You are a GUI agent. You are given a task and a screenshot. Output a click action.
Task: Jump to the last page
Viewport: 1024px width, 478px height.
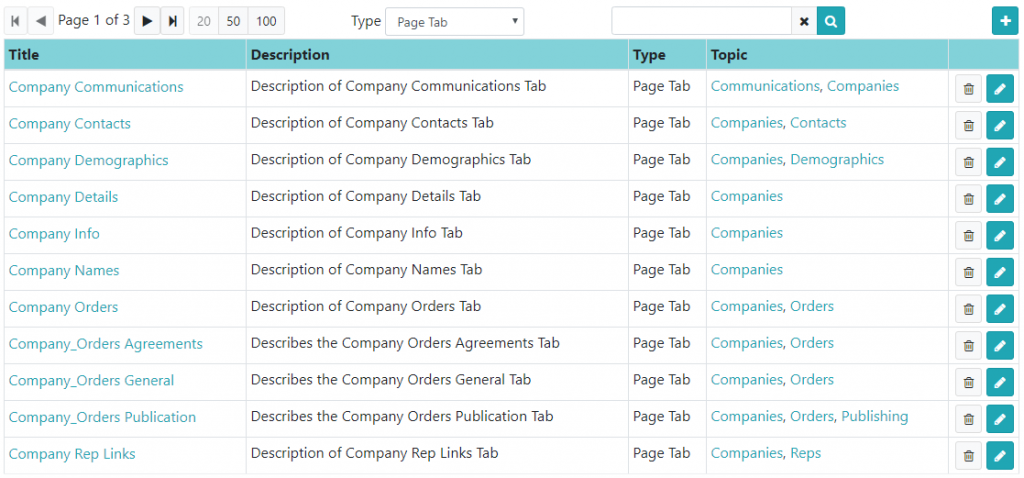click(172, 22)
